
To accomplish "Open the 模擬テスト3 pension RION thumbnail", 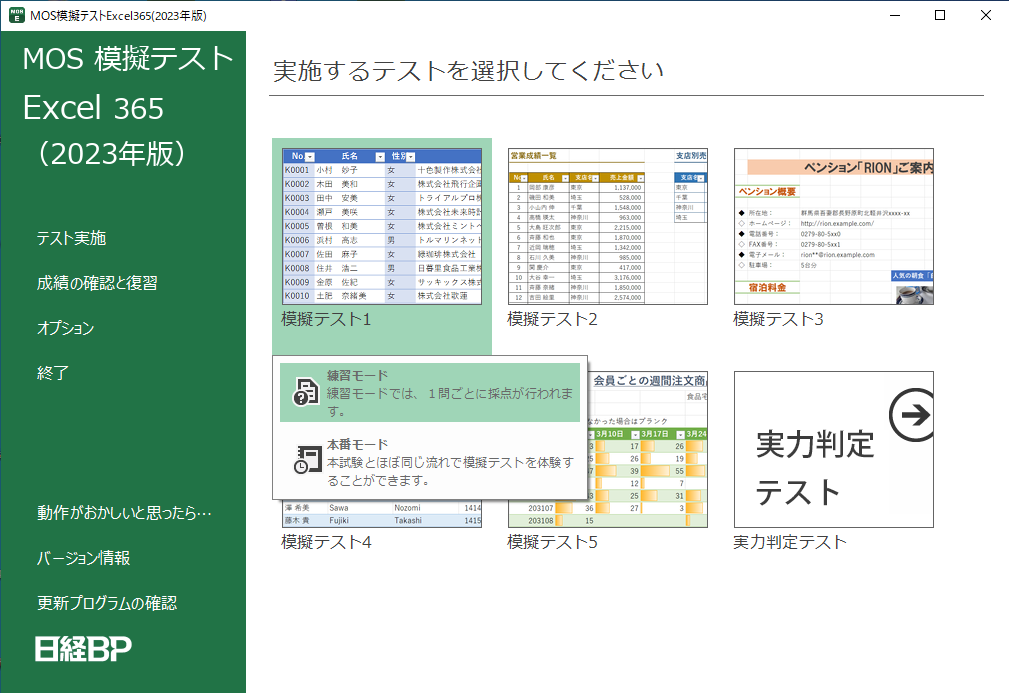I will pos(834,226).
